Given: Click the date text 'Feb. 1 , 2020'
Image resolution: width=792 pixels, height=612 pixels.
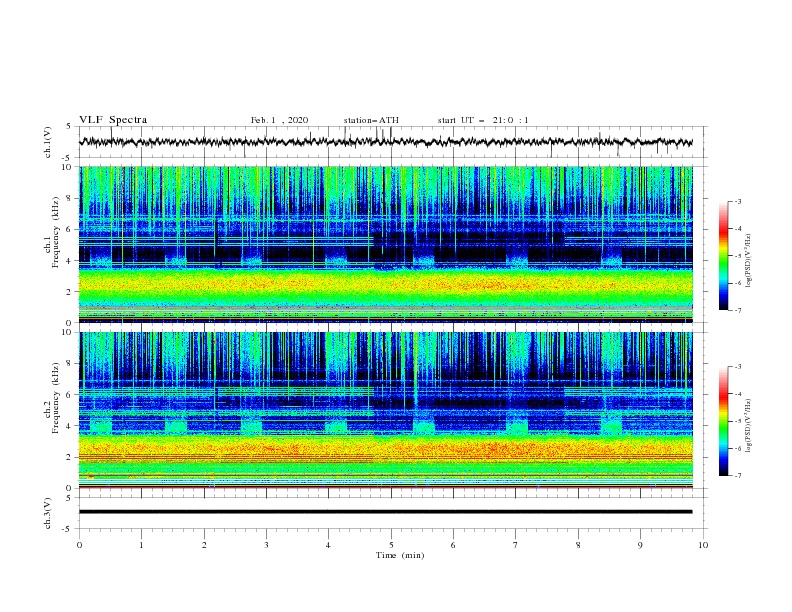Looking at the screenshot, I should [279, 120].
